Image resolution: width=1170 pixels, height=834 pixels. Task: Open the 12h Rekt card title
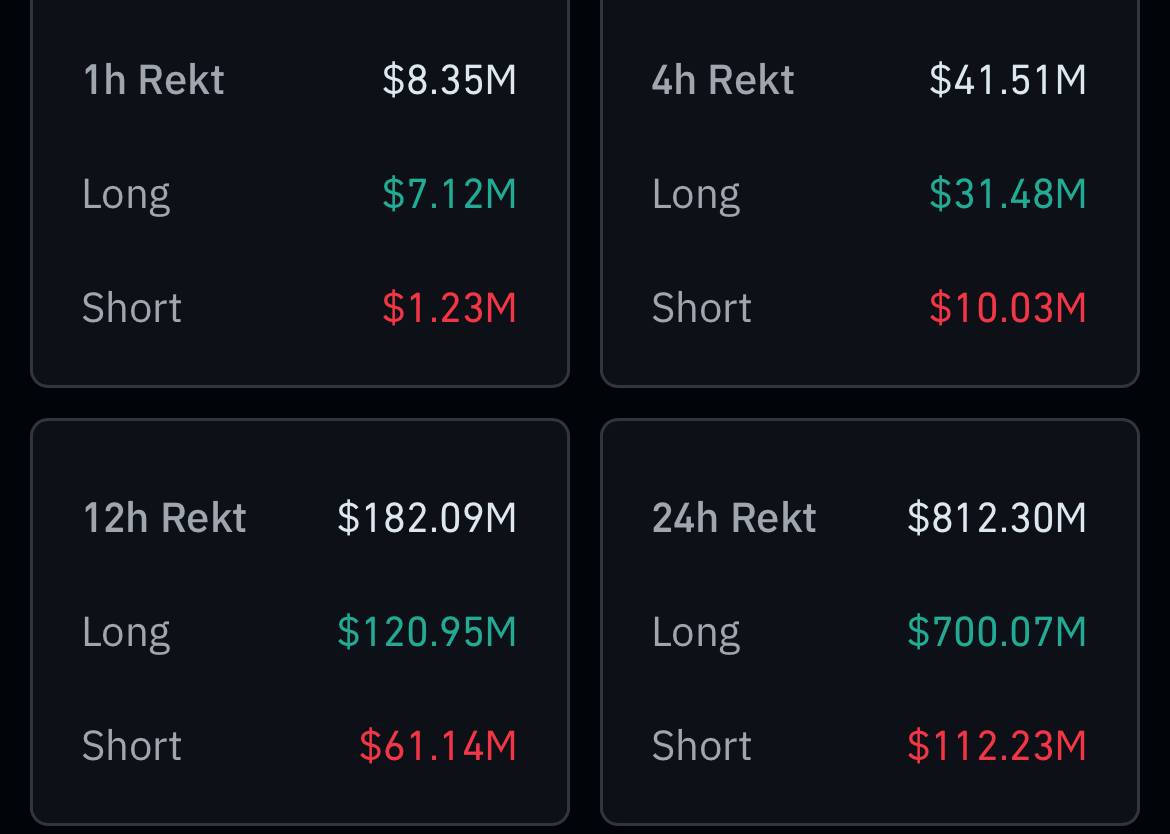[165, 518]
